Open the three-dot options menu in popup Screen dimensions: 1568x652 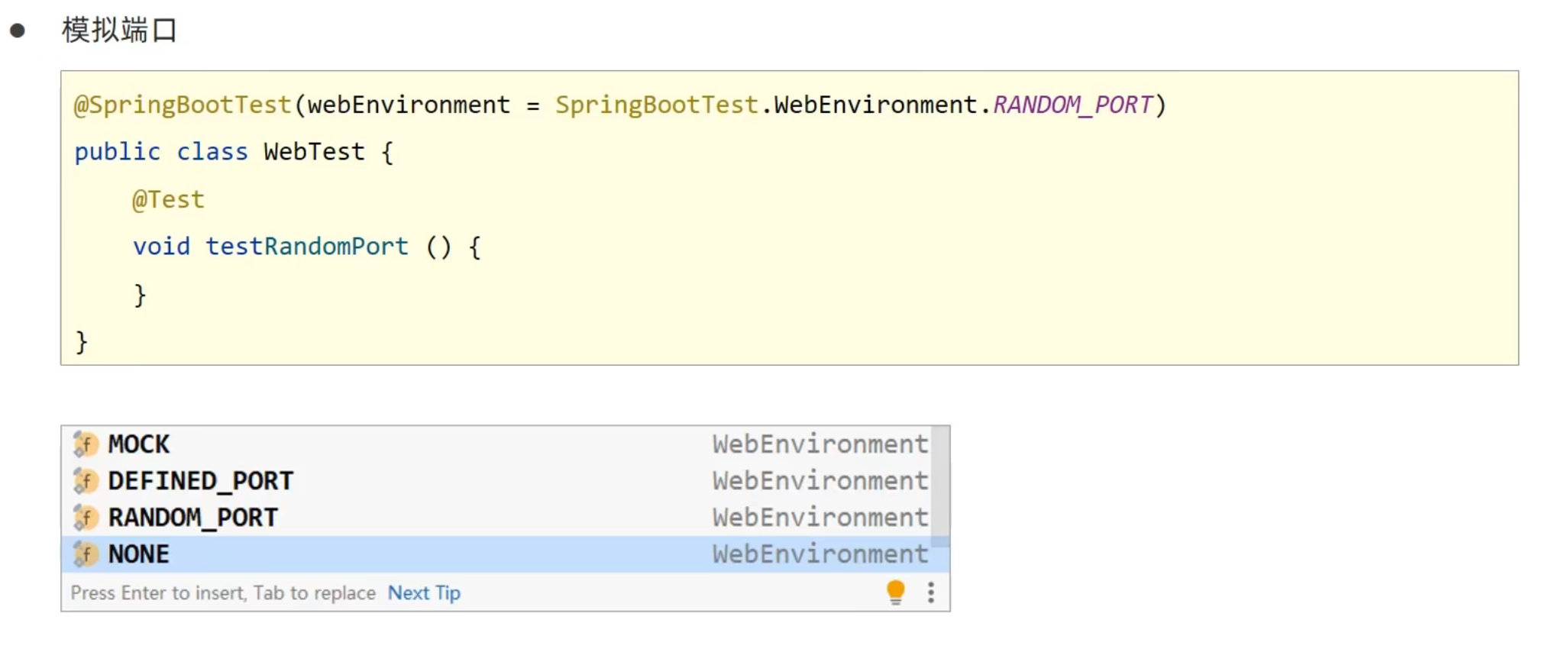931,592
